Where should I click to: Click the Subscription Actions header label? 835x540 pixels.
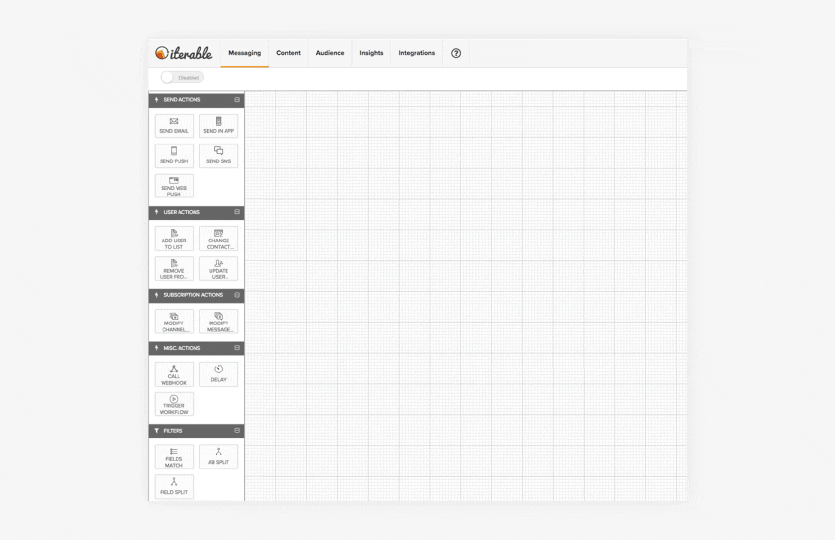[x=193, y=295]
